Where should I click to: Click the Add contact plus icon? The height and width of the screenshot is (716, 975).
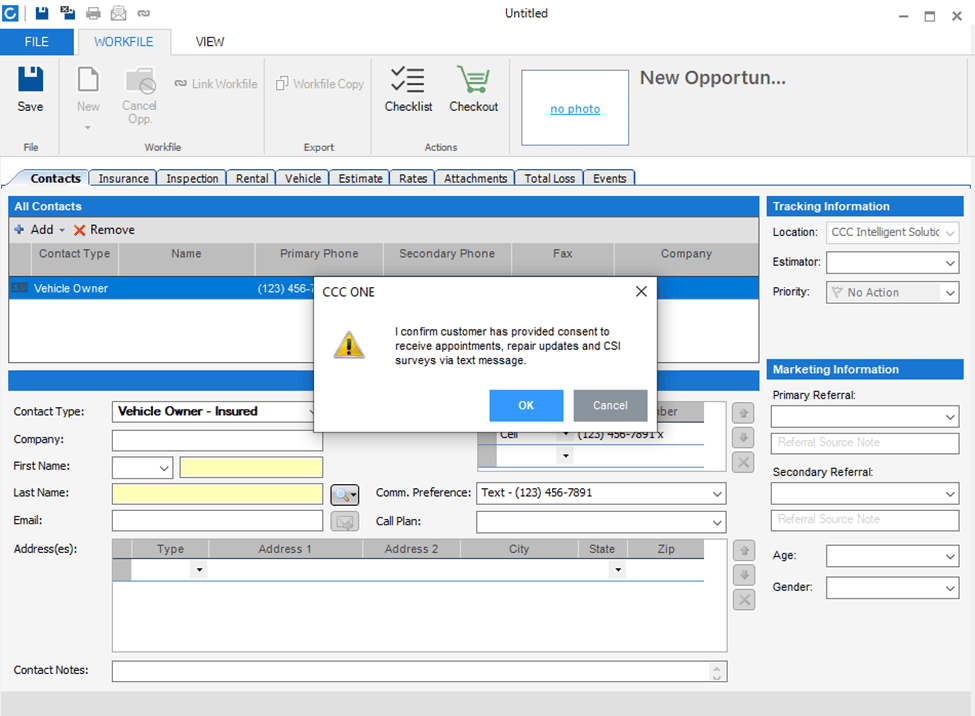pos(19,230)
